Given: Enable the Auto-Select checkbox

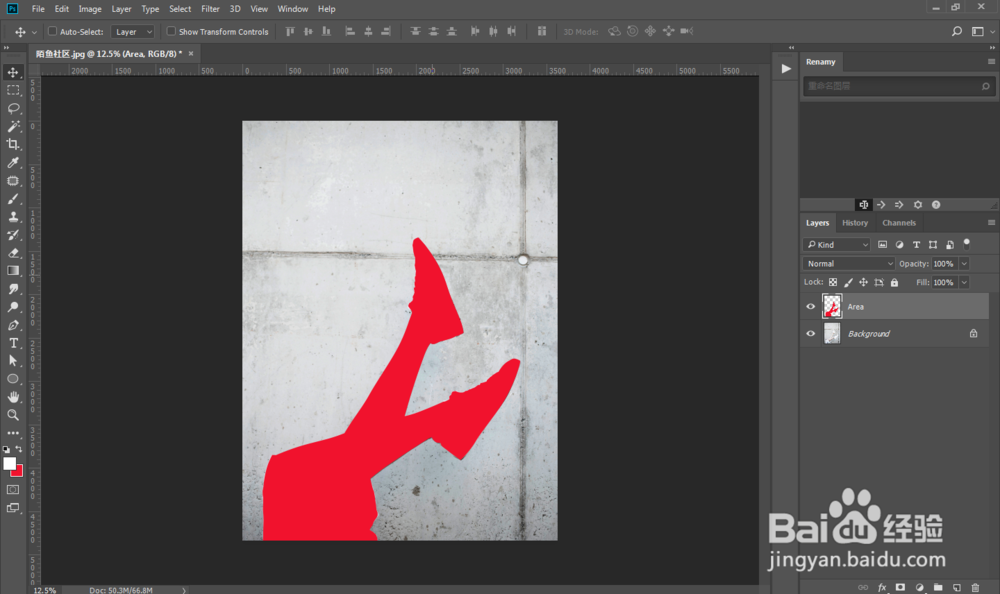Looking at the screenshot, I should click(x=52, y=31).
